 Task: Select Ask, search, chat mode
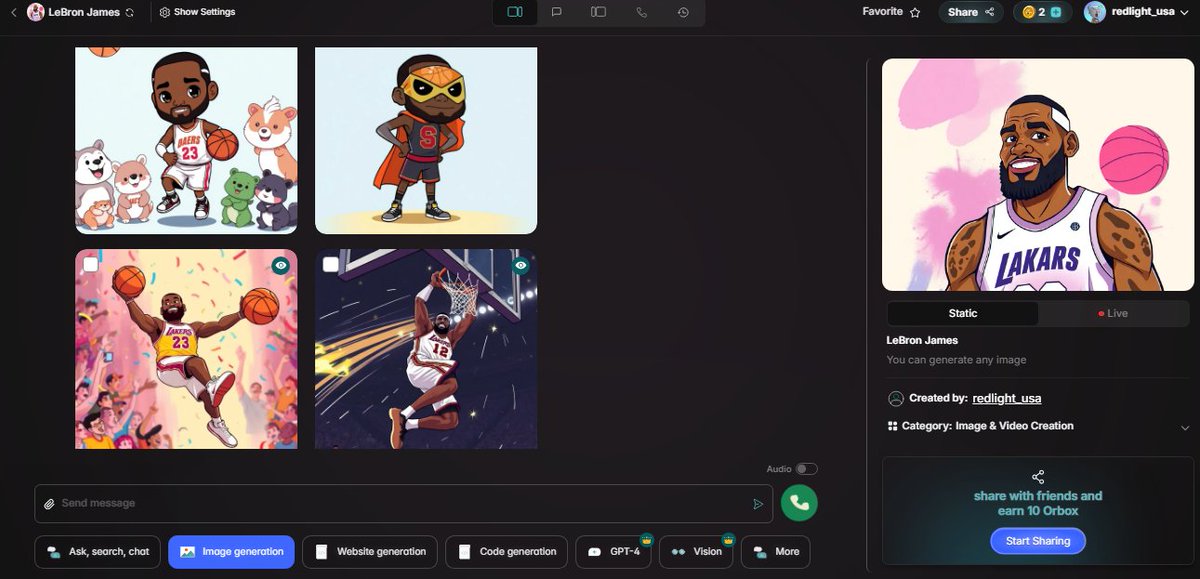pyautogui.click(x=98, y=551)
